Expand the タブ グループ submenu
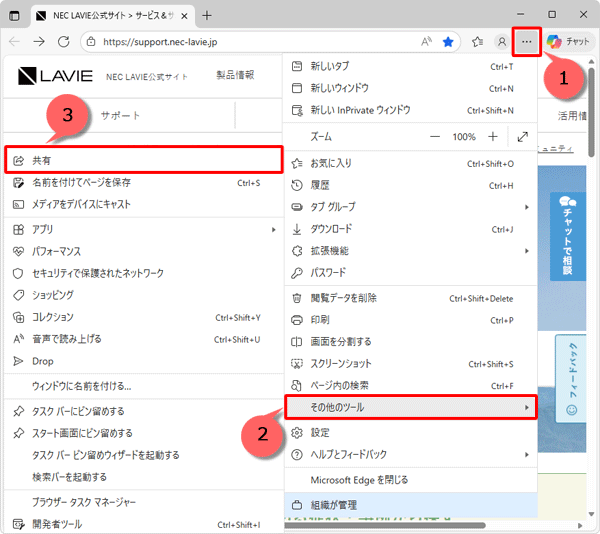600x534 pixels. pyautogui.click(x=410, y=207)
